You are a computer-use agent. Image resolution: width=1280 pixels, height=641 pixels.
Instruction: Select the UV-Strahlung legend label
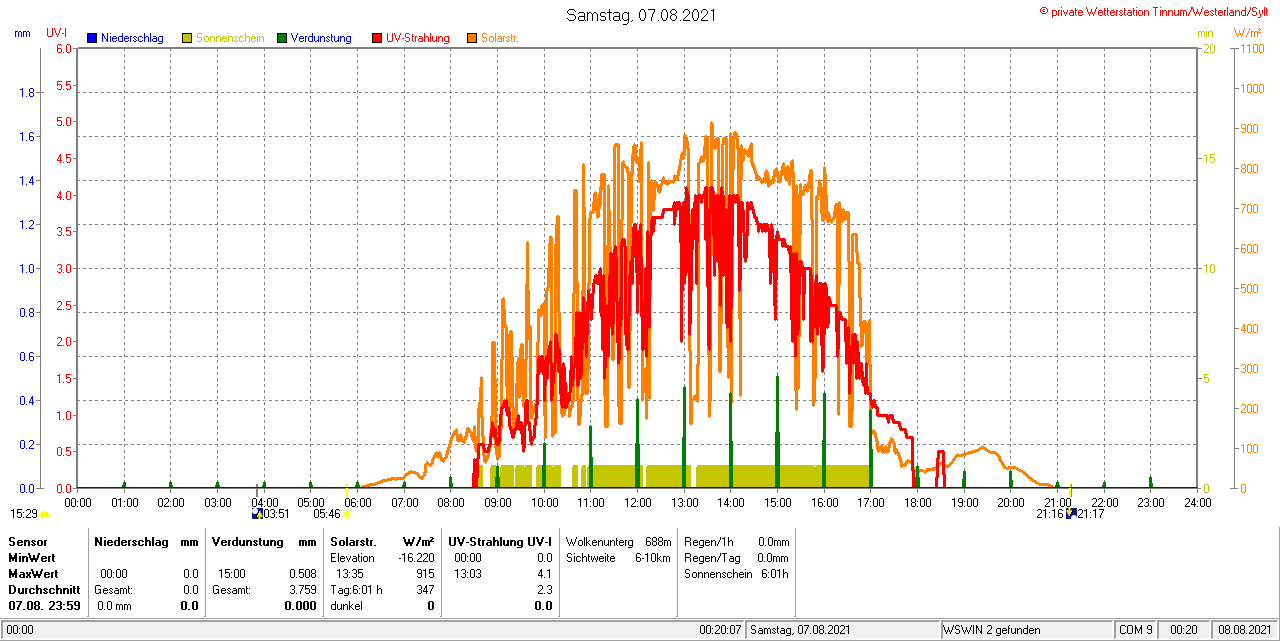[419, 38]
